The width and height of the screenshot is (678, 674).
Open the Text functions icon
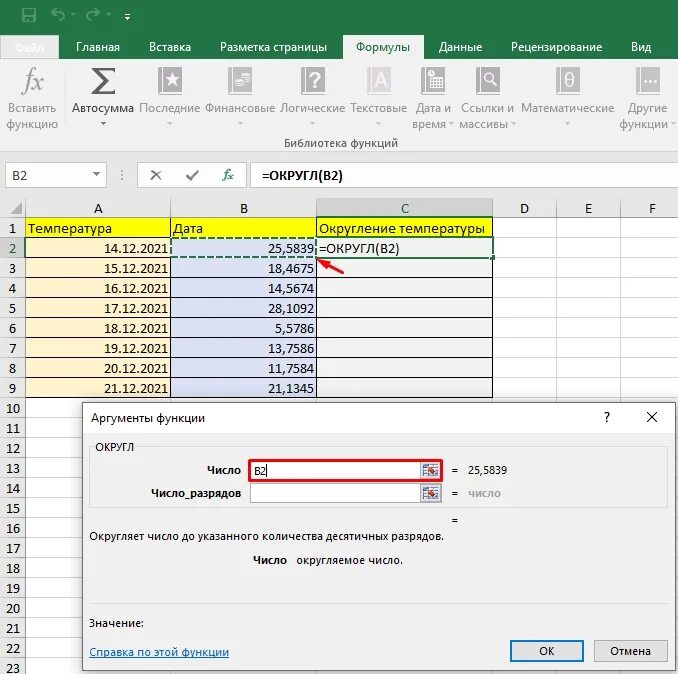(x=379, y=81)
